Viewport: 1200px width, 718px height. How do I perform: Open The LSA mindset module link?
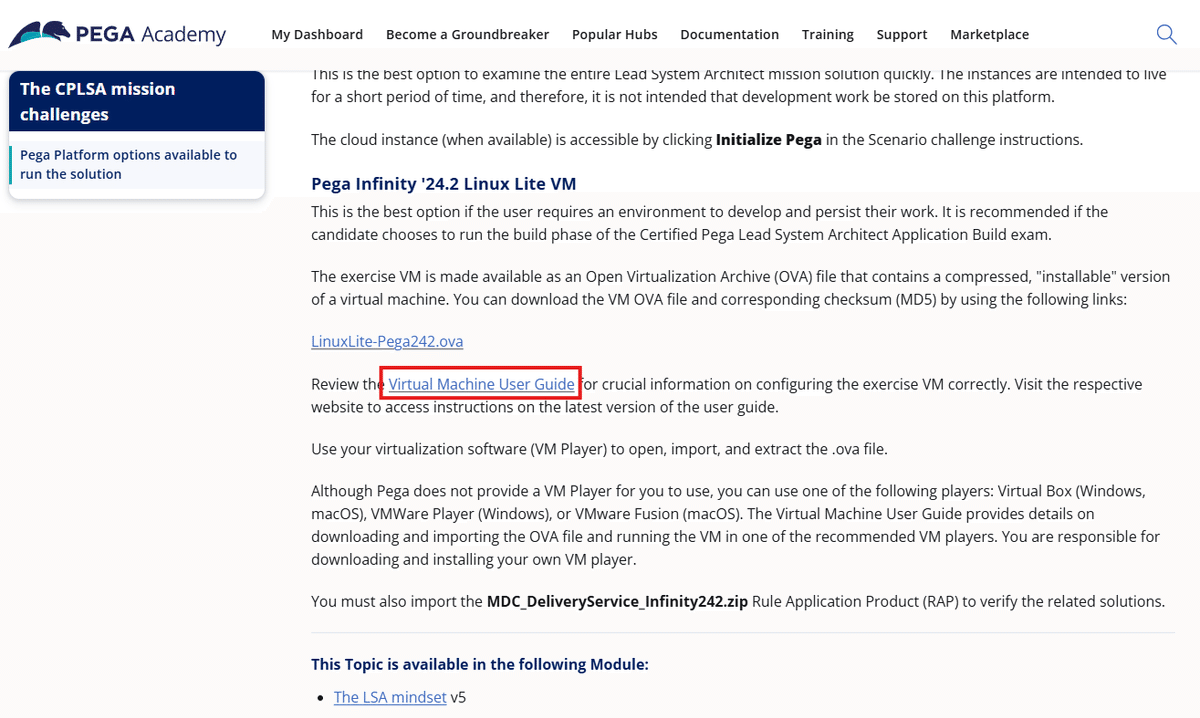click(390, 697)
